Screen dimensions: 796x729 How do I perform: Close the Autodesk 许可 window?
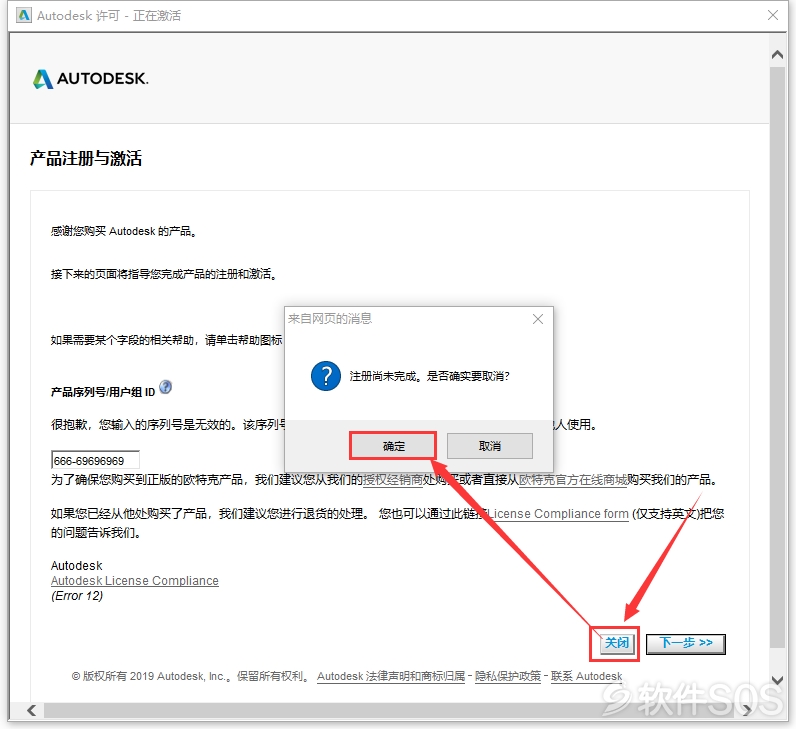coord(773,15)
